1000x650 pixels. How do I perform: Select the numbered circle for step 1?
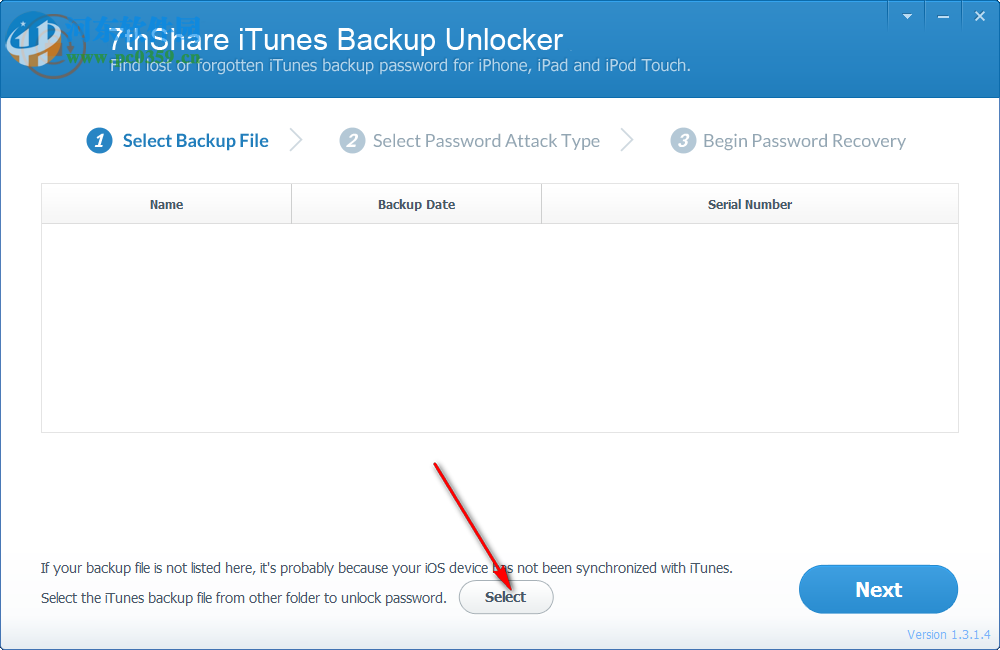pos(99,141)
